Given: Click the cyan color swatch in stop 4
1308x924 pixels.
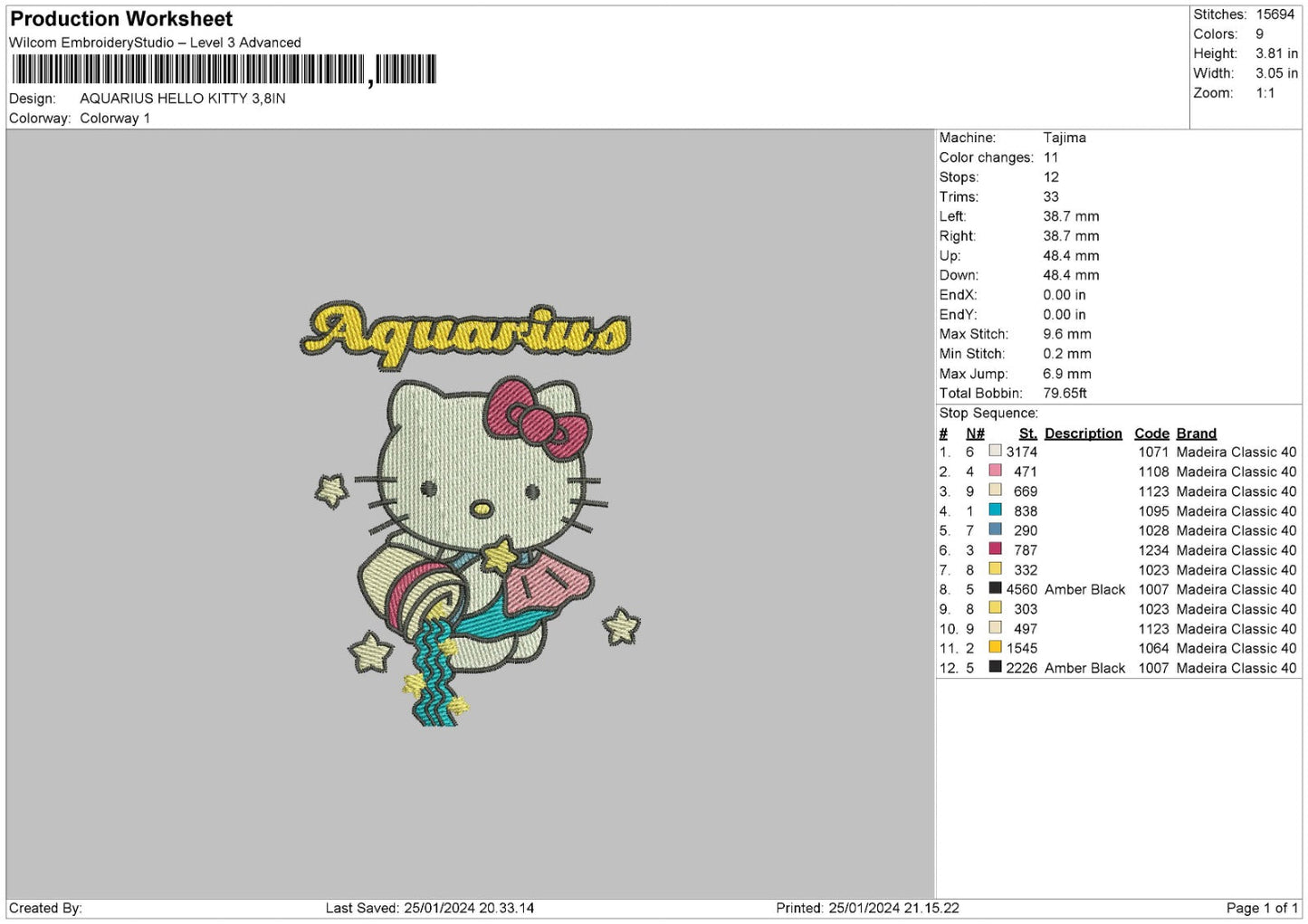Looking at the screenshot, I should 995,510.
